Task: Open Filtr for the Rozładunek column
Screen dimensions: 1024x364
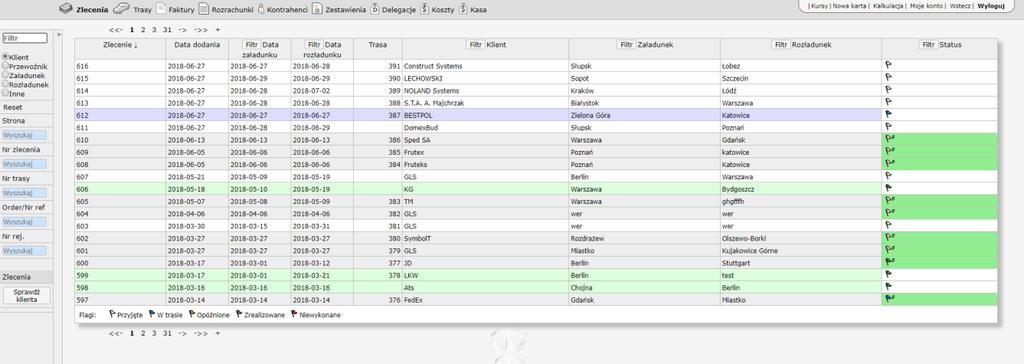Action: click(780, 44)
